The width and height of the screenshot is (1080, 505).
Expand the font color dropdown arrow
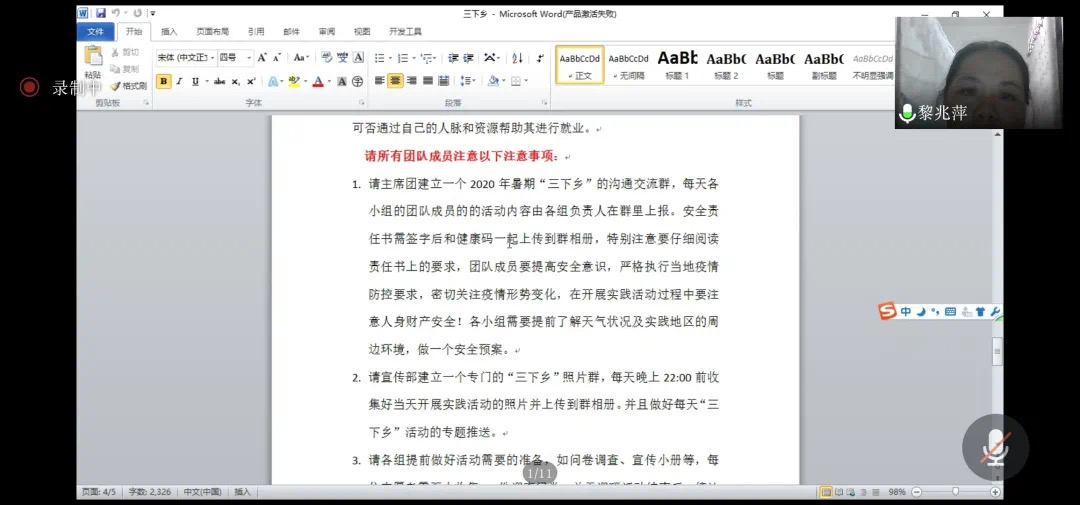(x=329, y=82)
